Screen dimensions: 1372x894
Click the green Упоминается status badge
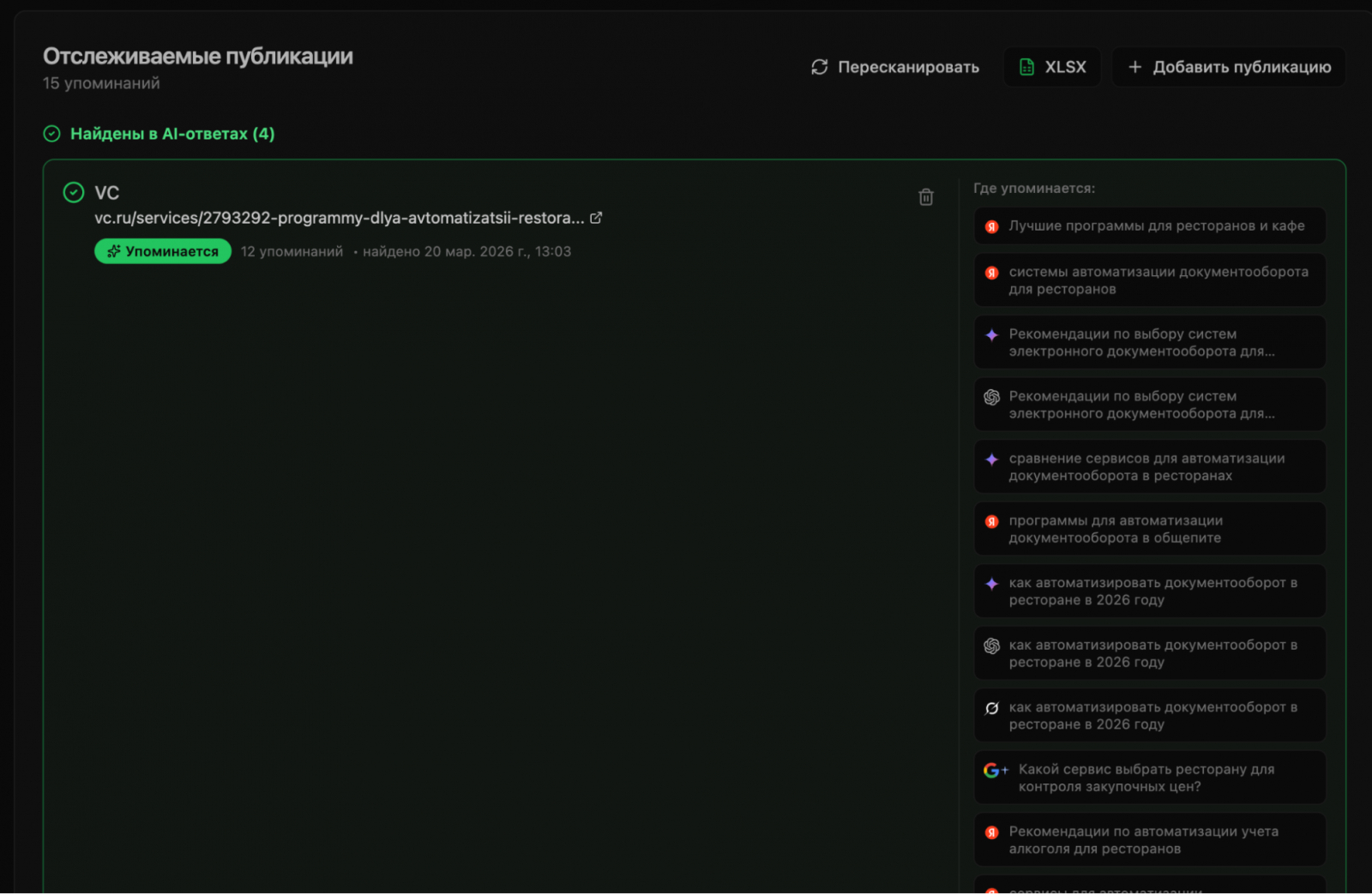[163, 251]
